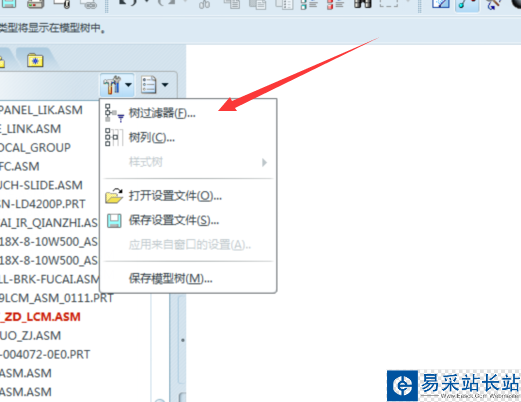This screenshot has width=521, height=402.
Task: Select UO_ZJ.ASM in the model tree
Action: point(30,335)
